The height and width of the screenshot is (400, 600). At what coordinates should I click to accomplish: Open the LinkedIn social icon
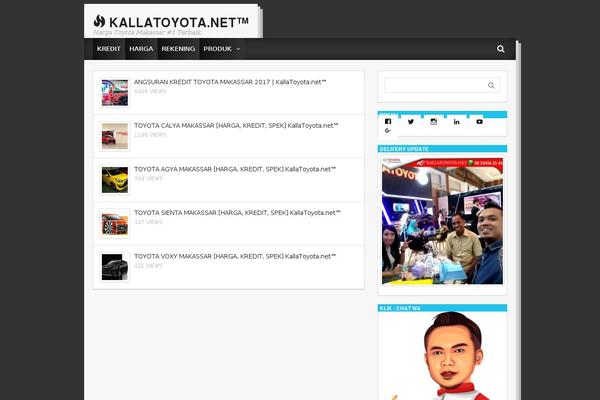[x=457, y=122]
